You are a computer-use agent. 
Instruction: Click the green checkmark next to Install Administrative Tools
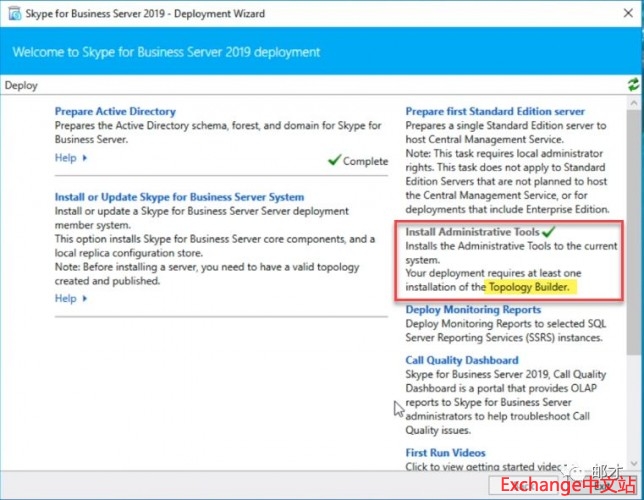point(547,231)
